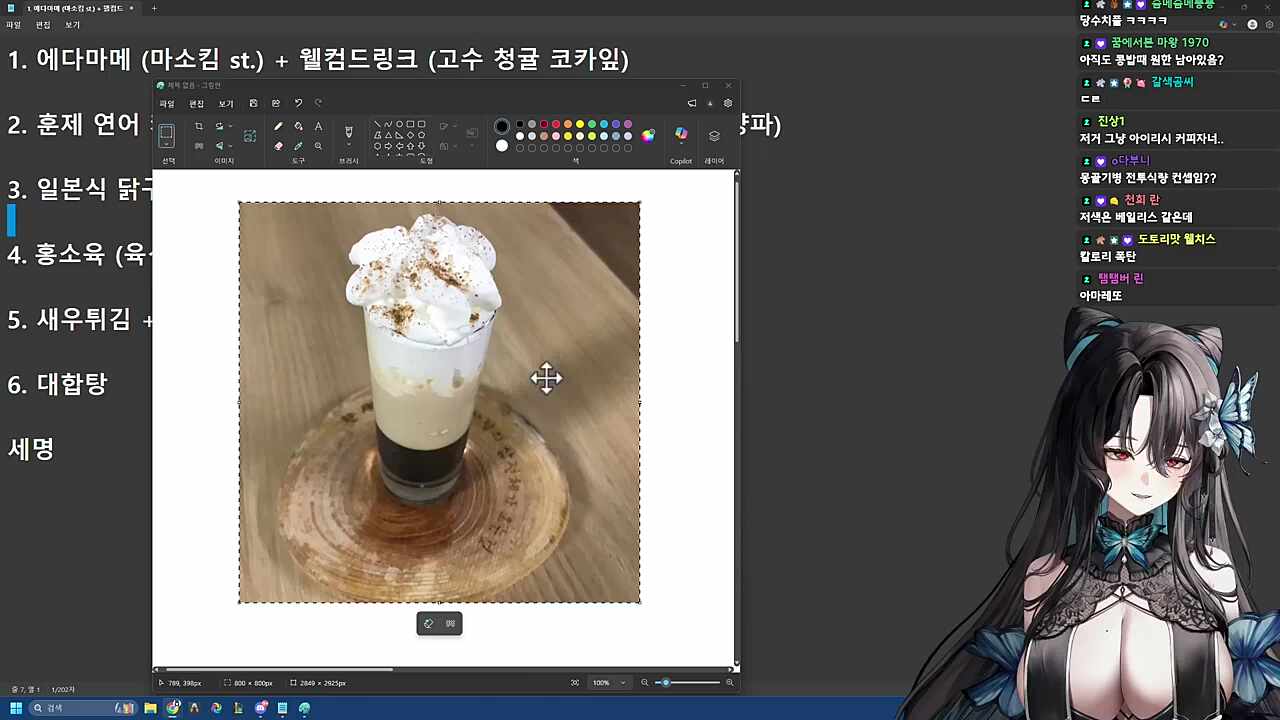Click the Save icon in Paint
This screenshot has height=720, width=1280.
(x=253, y=103)
